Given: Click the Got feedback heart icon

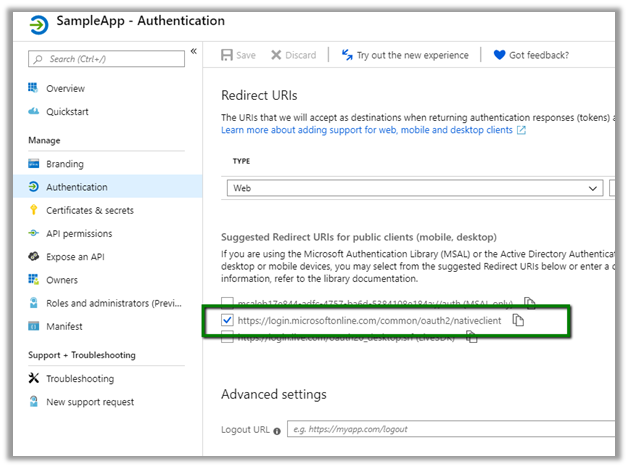Looking at the screenshot, I should (499, 55).
